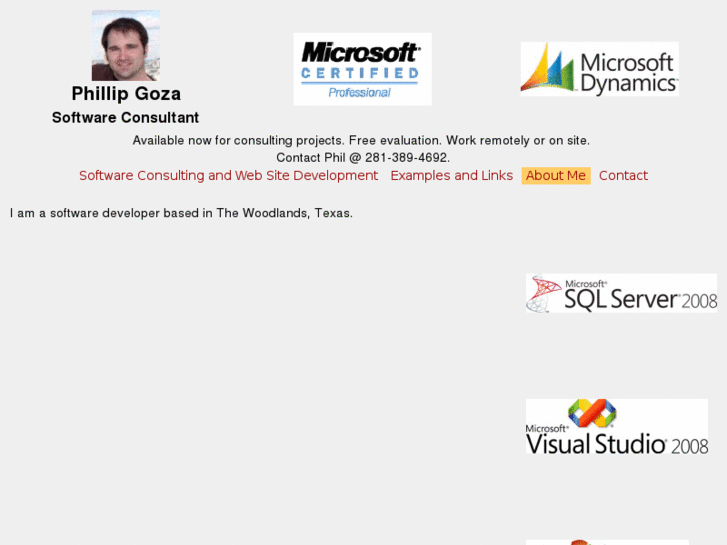Click the 'Available now for consulting projects' text

point(361,141)
